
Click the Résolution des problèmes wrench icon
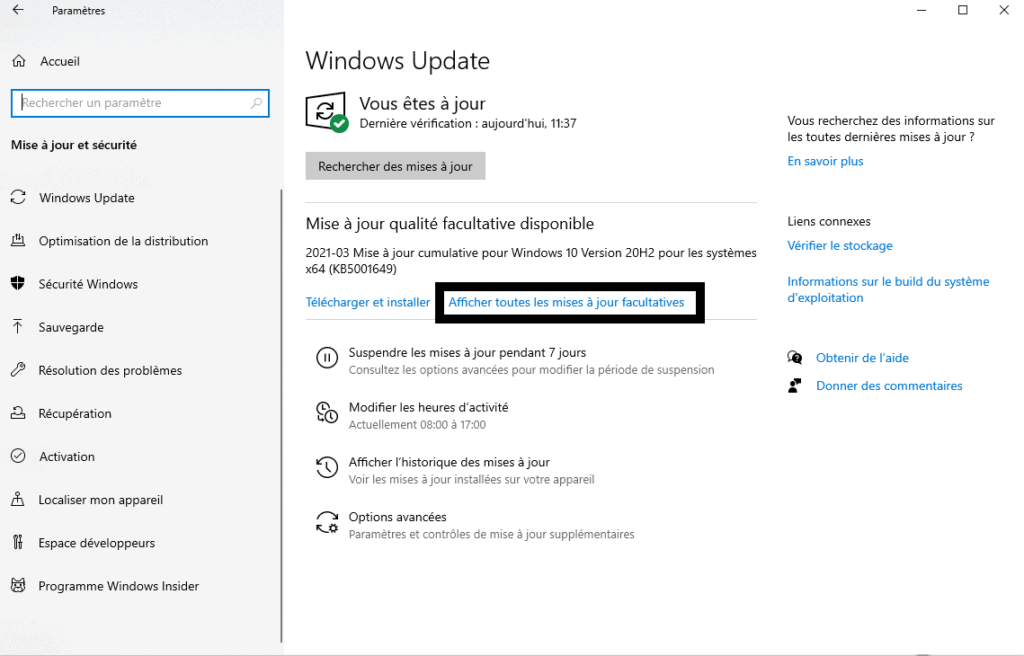[x=18, y=370]
